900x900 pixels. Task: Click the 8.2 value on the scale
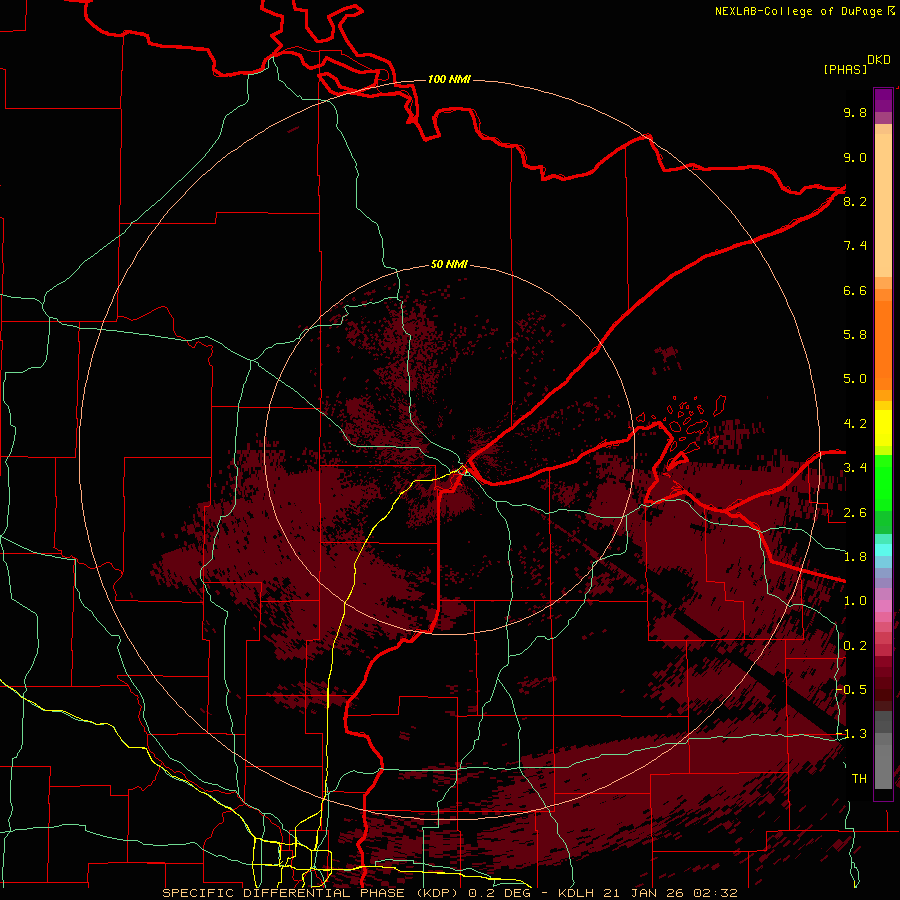(x=855, y=201)
